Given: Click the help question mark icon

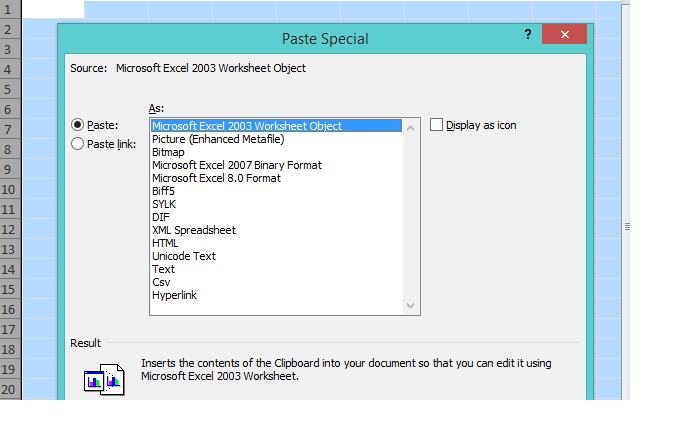Looking at the screenshot, I should (x=527, y=35).
